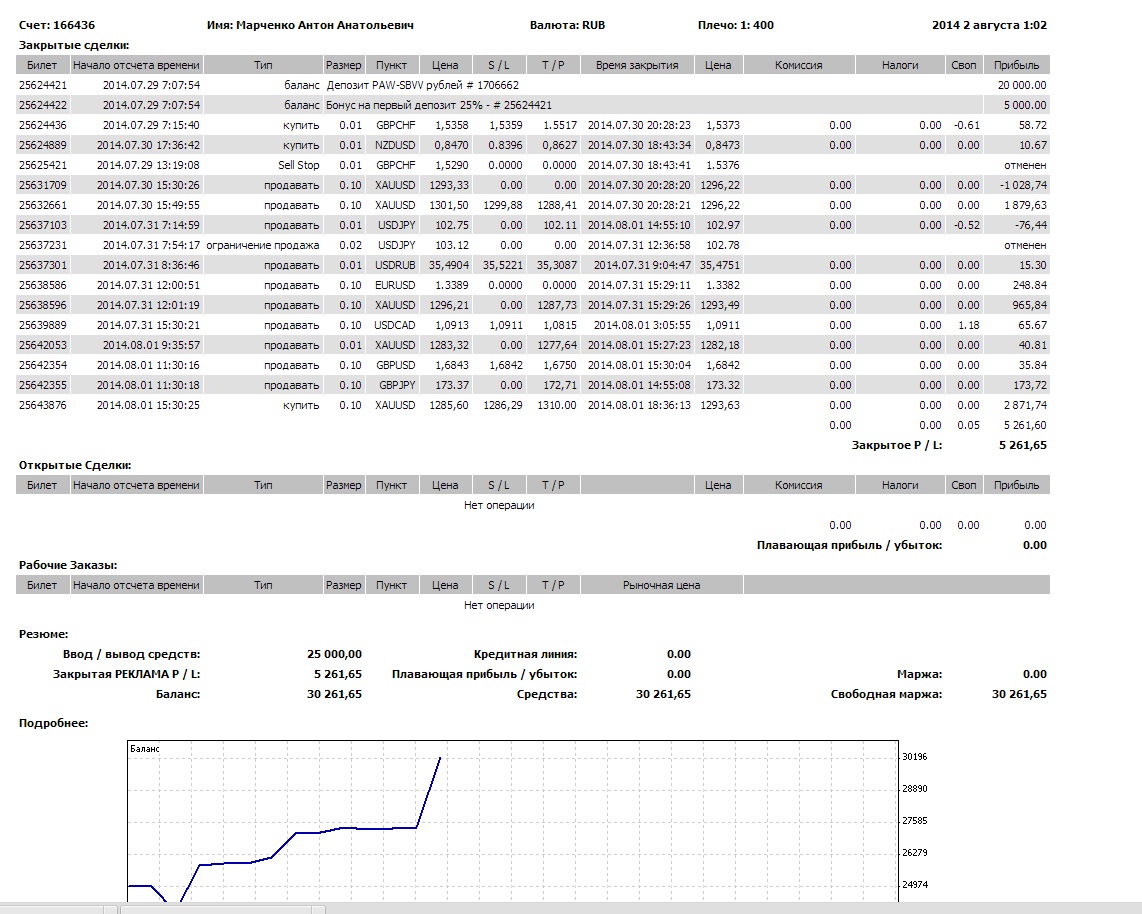The width and height of the screenshot is (1142, 914).
Task: Click the deposit PAW-SBVV balance entry
Action: coord(422,85)
